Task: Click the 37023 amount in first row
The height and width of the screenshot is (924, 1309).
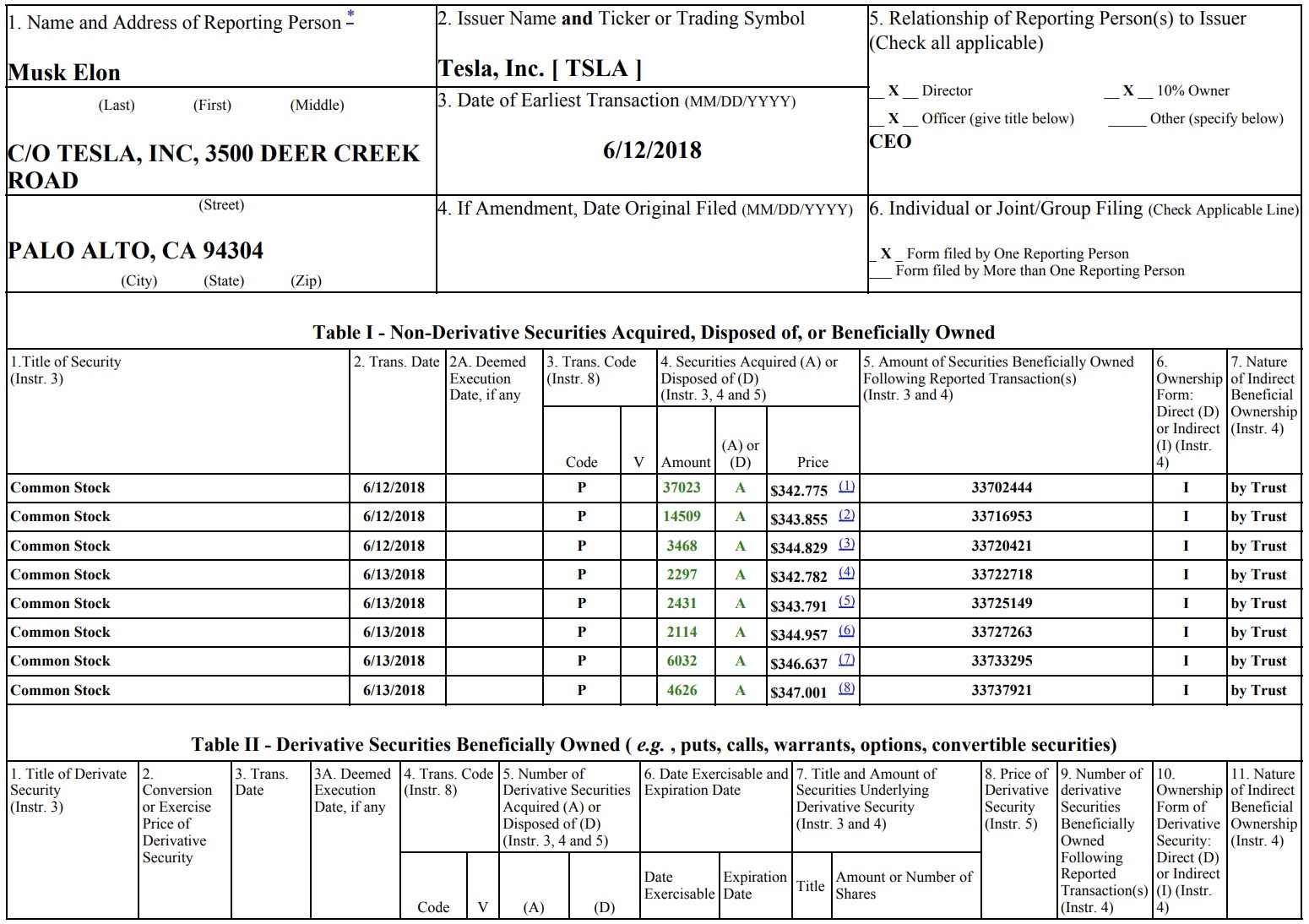Action: click(x=682, y=487)
